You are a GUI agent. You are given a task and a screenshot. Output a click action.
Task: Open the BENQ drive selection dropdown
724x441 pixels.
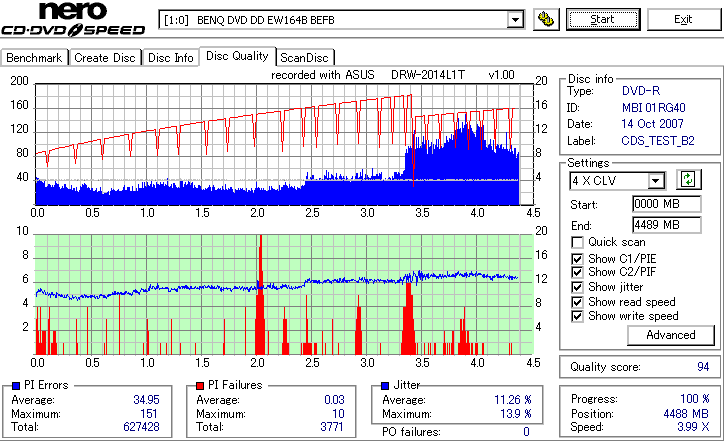515,20
